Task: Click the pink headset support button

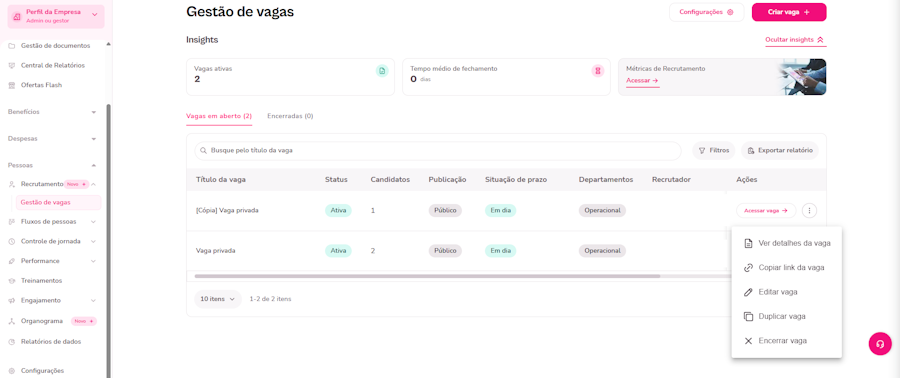Action: point(880,344)
